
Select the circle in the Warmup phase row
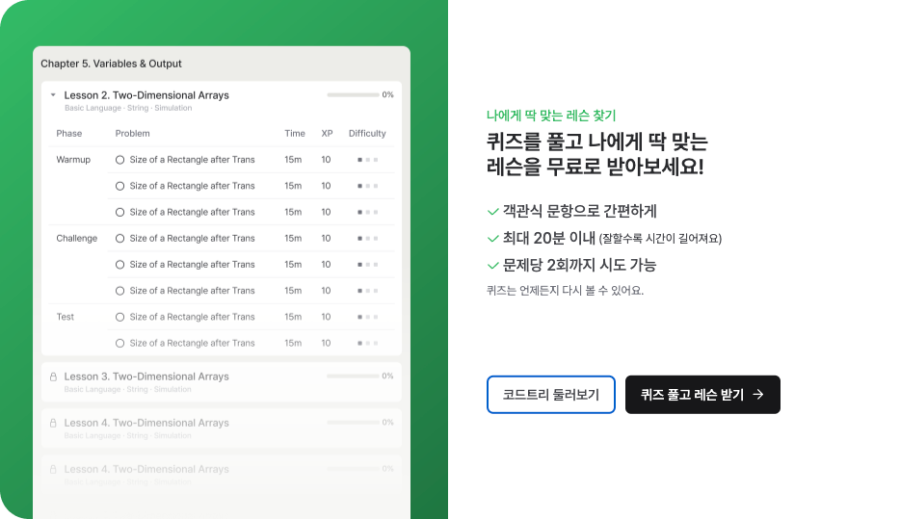pos(120,160)
